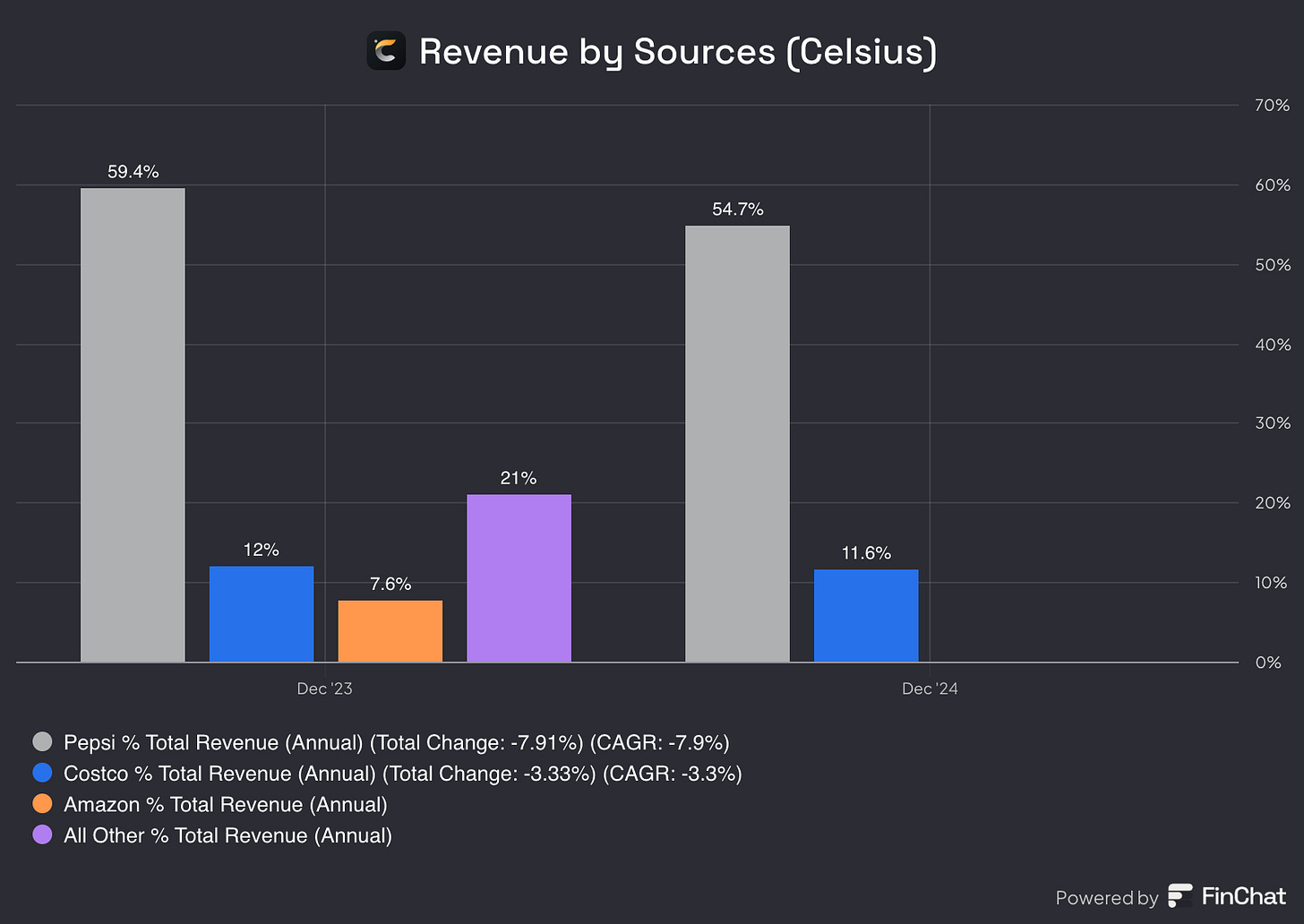The width and height of the screenshot is (1304, 924).
Task: Click the blue Costco bar for Dec '23
Action: [262, 614]
